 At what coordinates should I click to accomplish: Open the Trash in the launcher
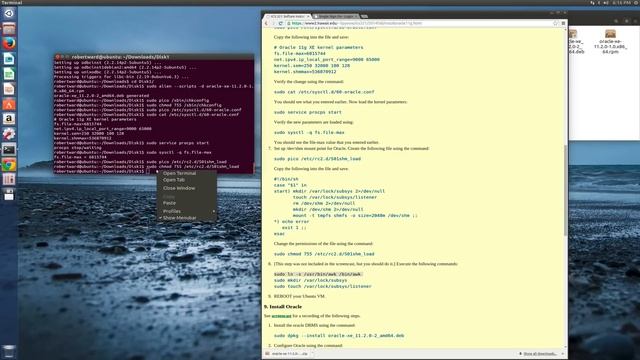9,351
